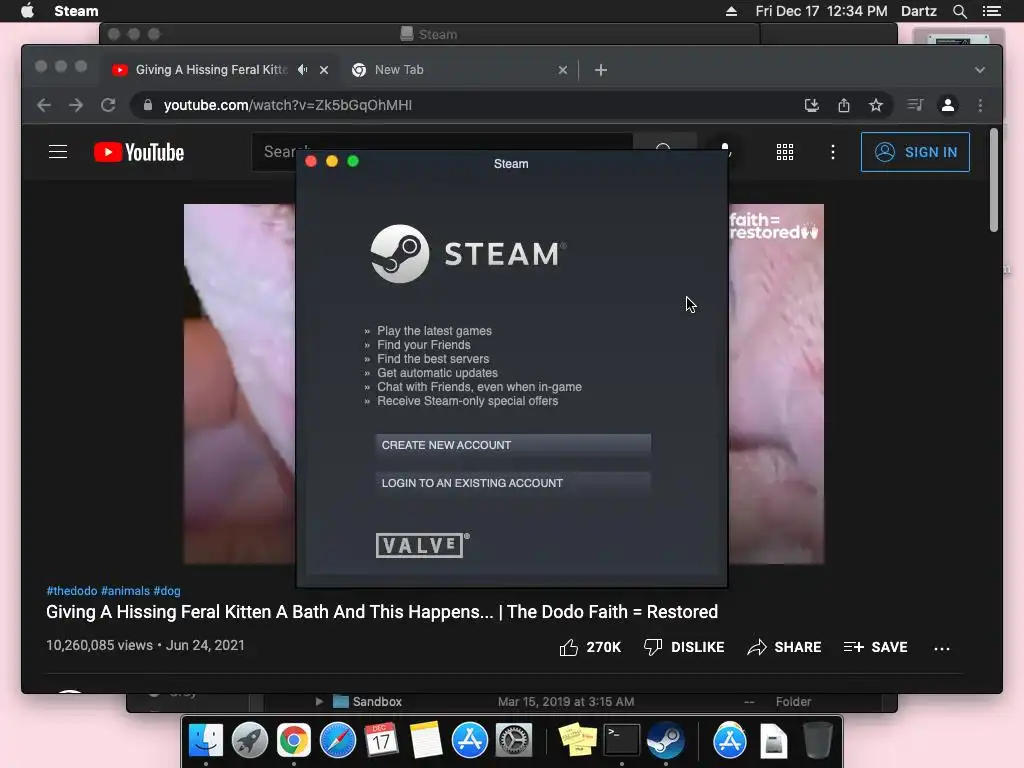The width and height of the screenshot is (1024, 768).
Task: Select the Giving A Hissing Feral Kitten tab
Action: coord(210,70)
